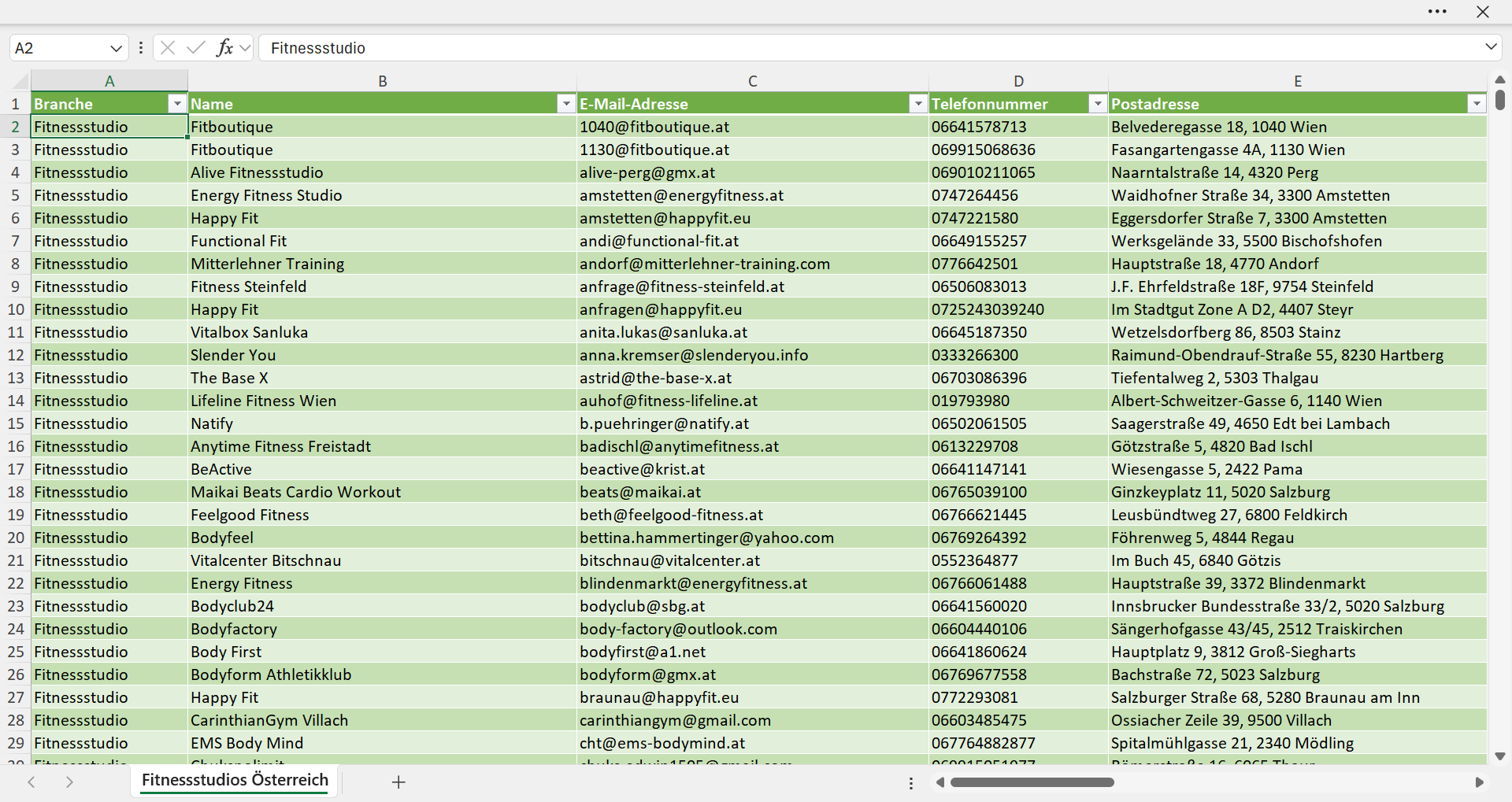Click the Name Box showing A2
Screen dimensions: 1512x802
coord(59,48)
